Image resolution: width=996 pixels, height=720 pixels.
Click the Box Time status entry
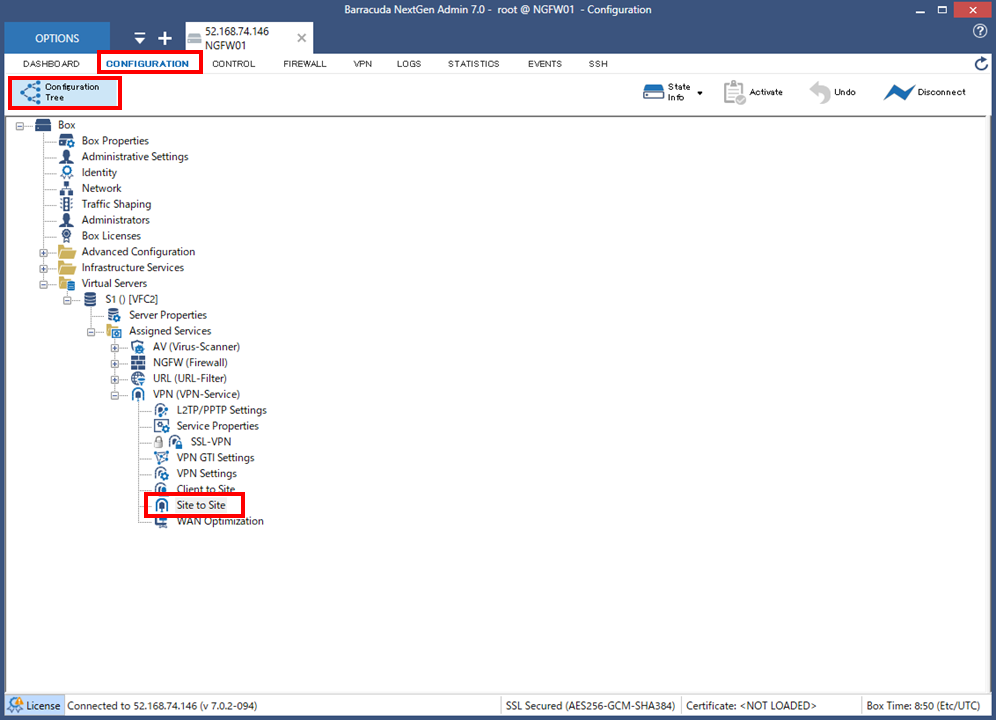pos(923,705)
